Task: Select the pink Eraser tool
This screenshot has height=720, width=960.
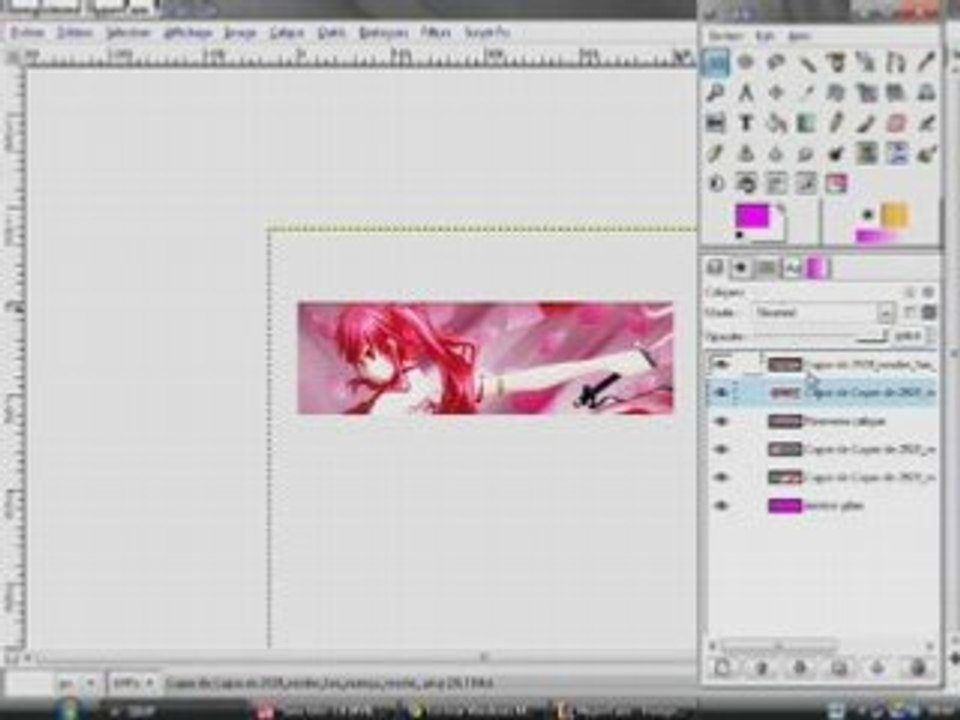Action: 896,123
